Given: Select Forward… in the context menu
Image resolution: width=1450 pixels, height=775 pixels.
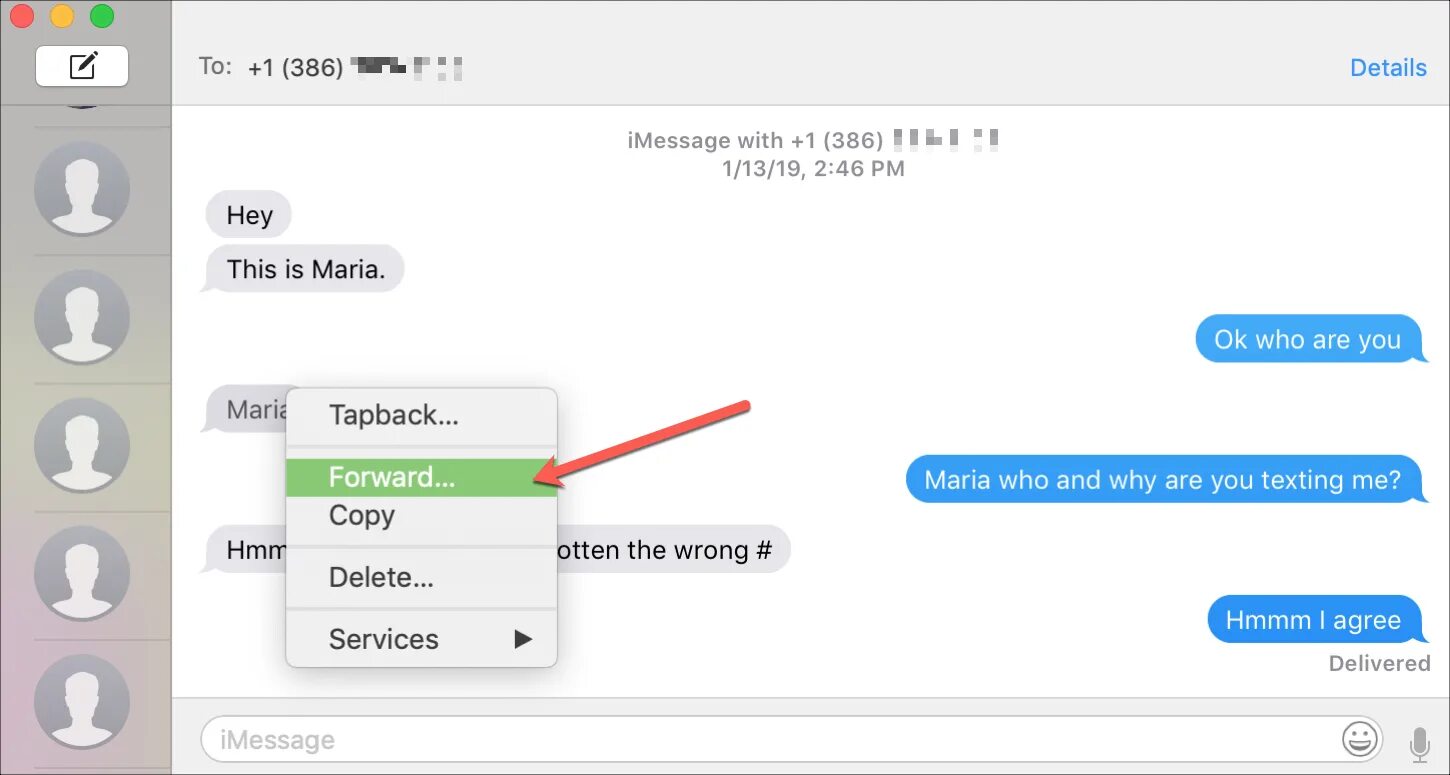Looking at the screenshot, I should (x=421, y=477).
